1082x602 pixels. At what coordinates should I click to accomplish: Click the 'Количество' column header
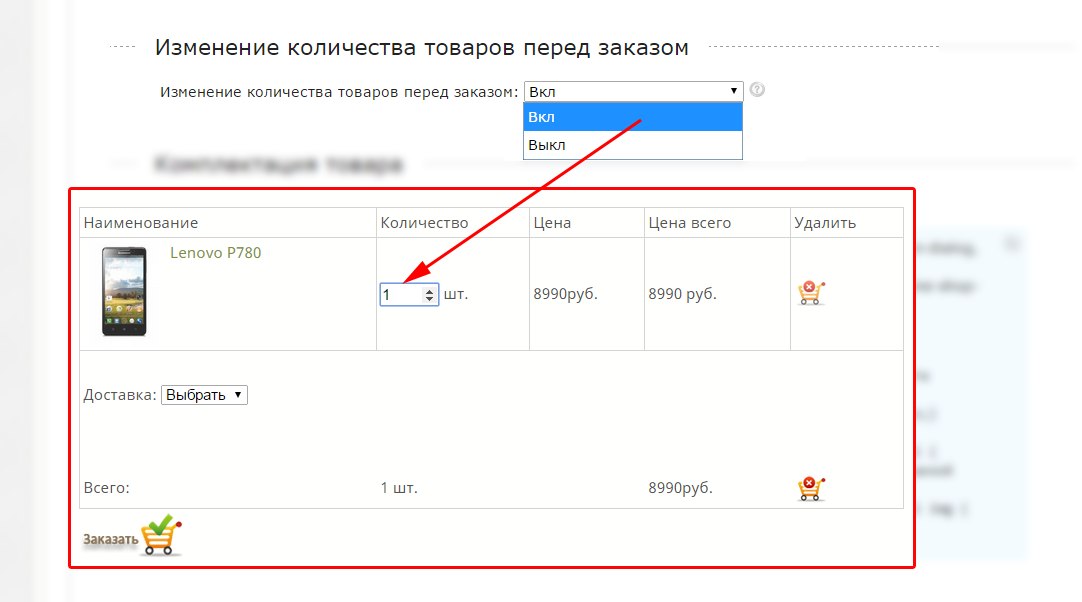pyautogui.click(x=424, y=223)
